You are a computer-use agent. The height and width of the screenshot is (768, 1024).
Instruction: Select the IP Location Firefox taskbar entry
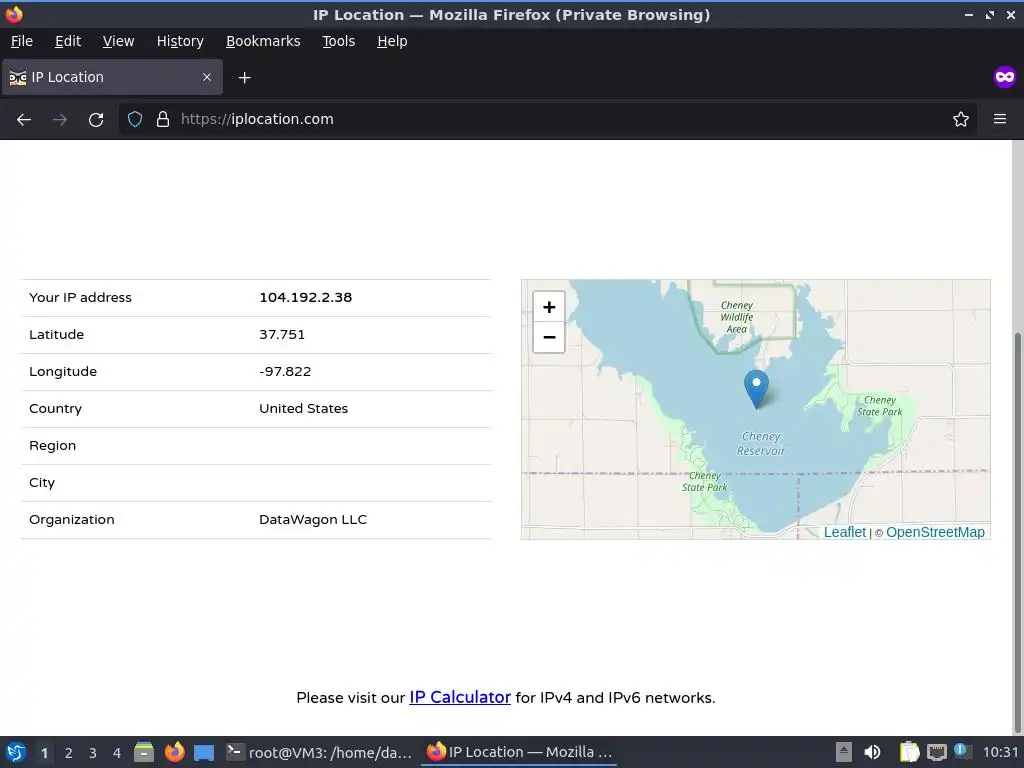[x=520, y=752]
